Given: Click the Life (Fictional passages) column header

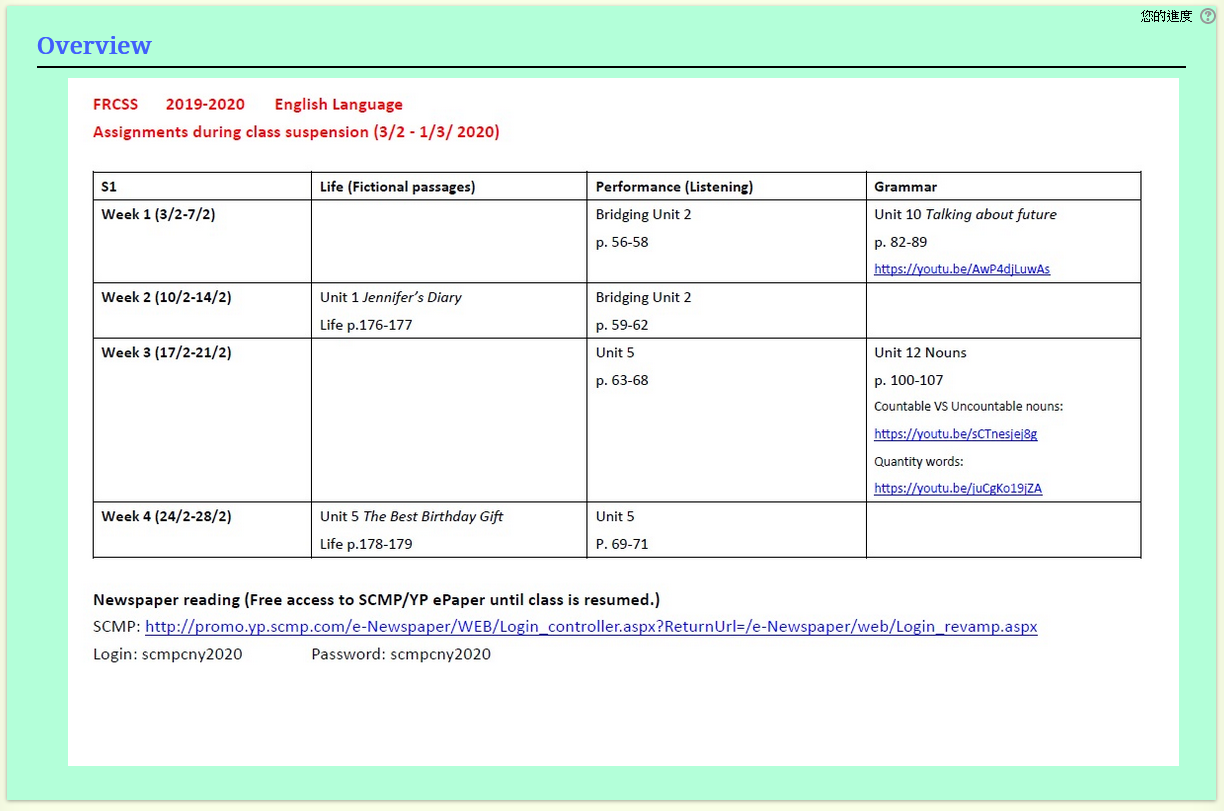Looking at the screenshot, I should point(397,187).
